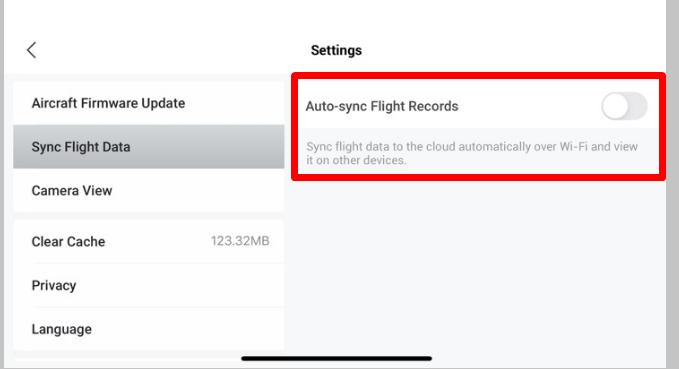679x369 pixels.
Task: Tap the Settings title text
Action: 336,50
